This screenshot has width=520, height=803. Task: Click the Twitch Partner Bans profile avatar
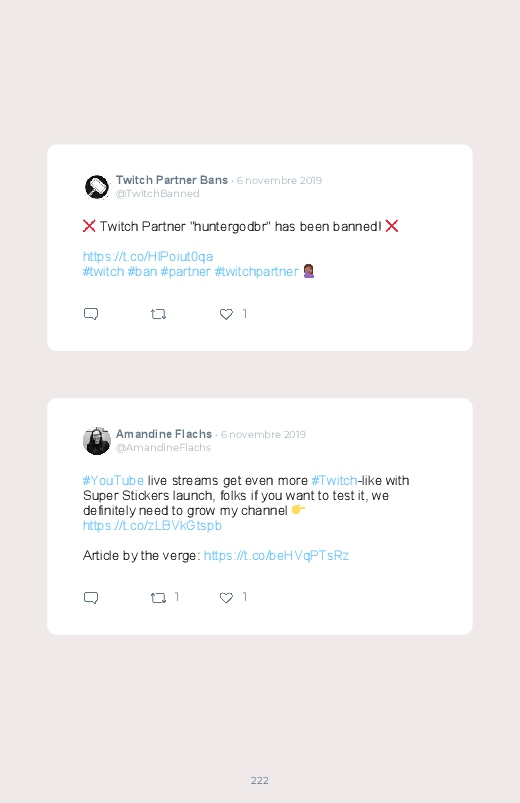(x=97, y=187)
